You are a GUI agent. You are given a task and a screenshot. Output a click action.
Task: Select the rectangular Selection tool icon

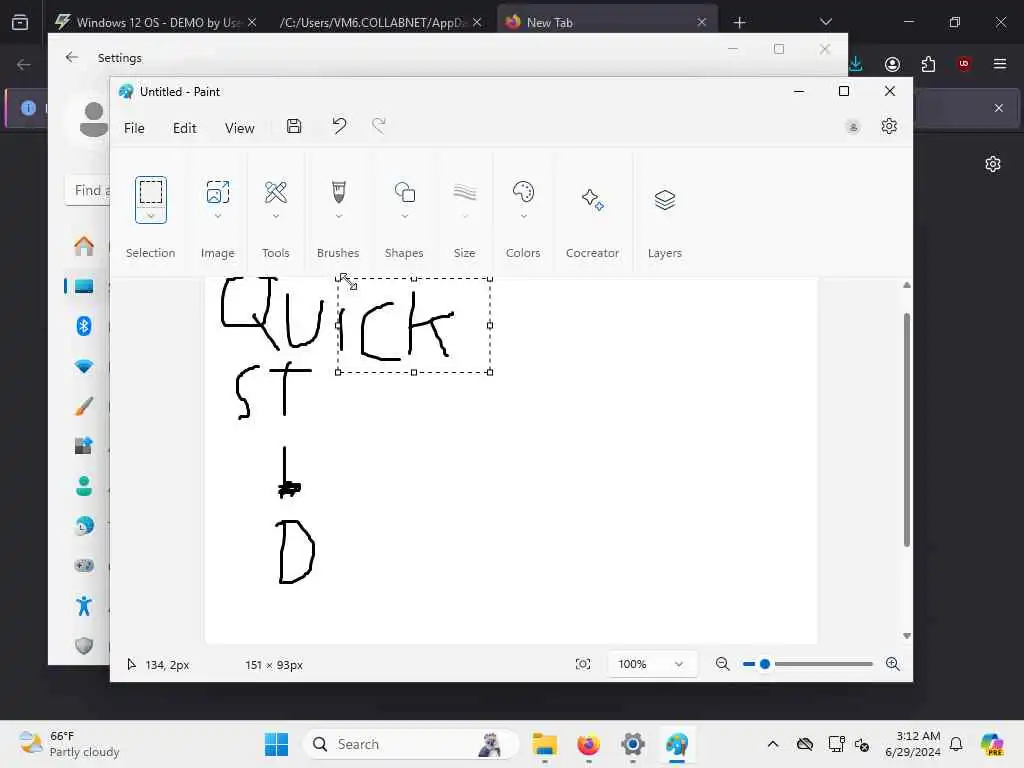151,192
